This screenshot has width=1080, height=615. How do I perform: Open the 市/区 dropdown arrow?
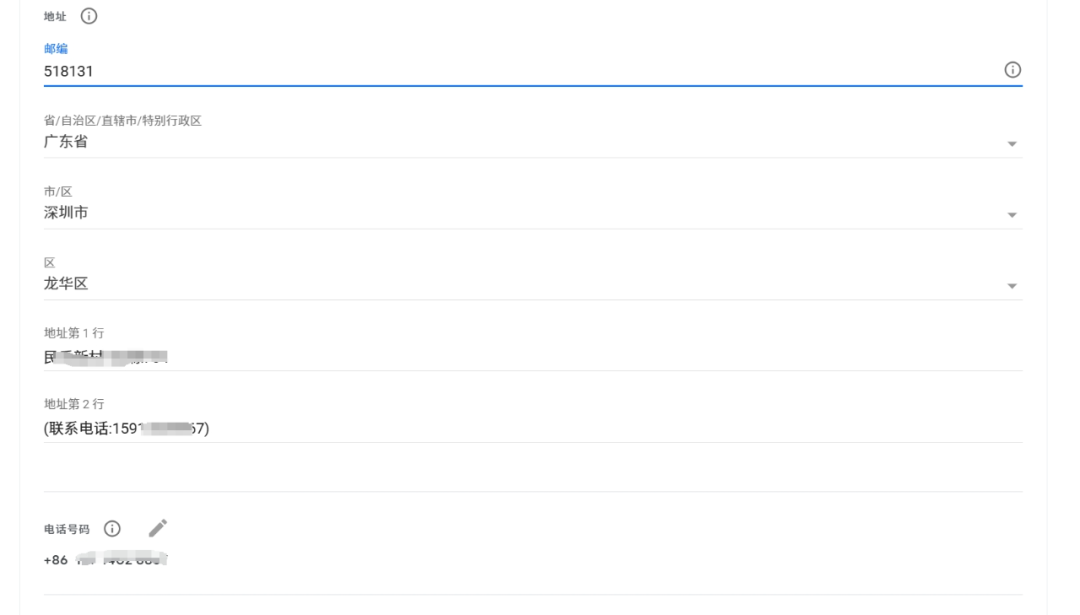click(1012, 215)
